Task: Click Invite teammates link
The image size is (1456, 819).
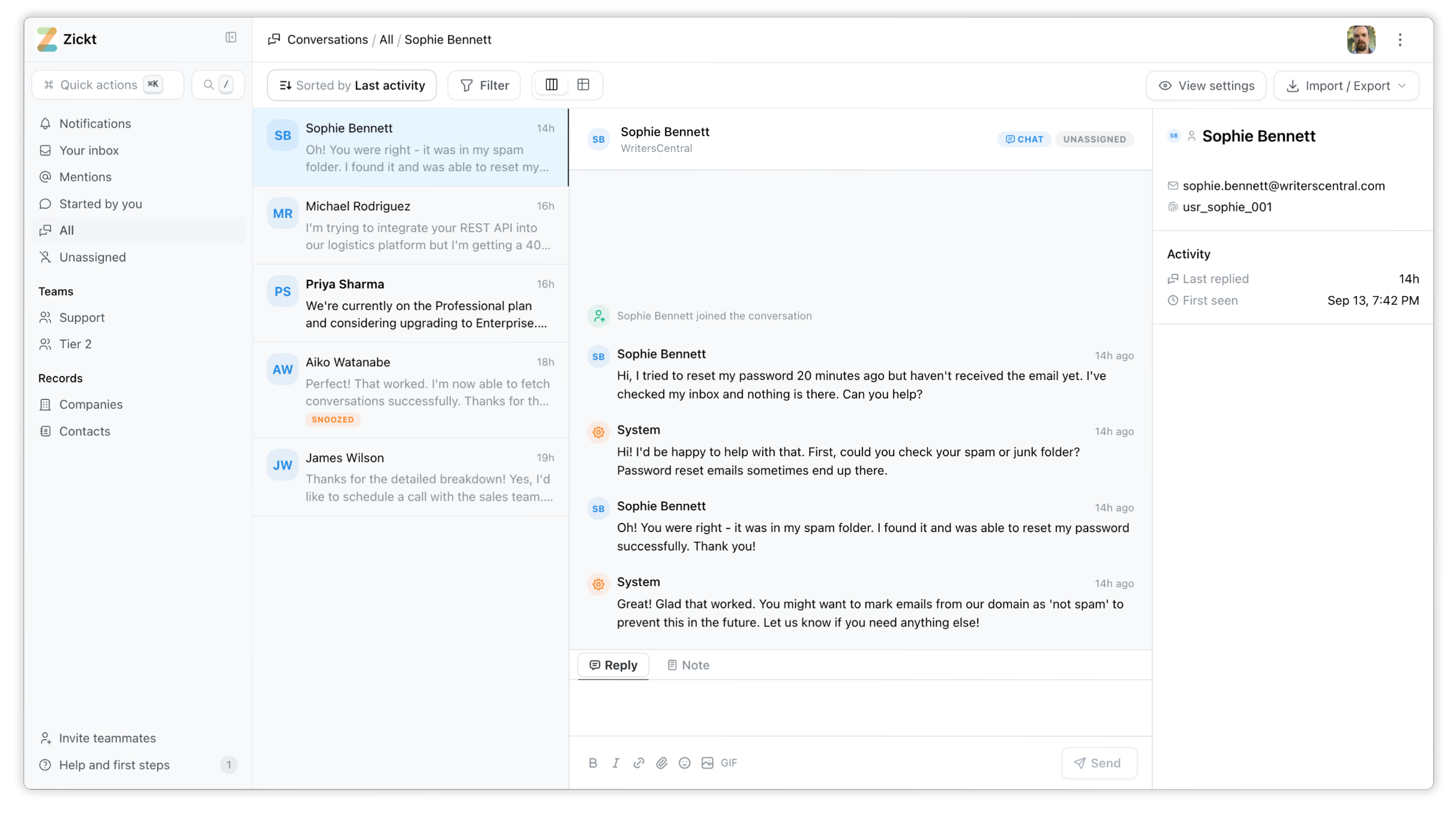Action: (x=107, y=738)
